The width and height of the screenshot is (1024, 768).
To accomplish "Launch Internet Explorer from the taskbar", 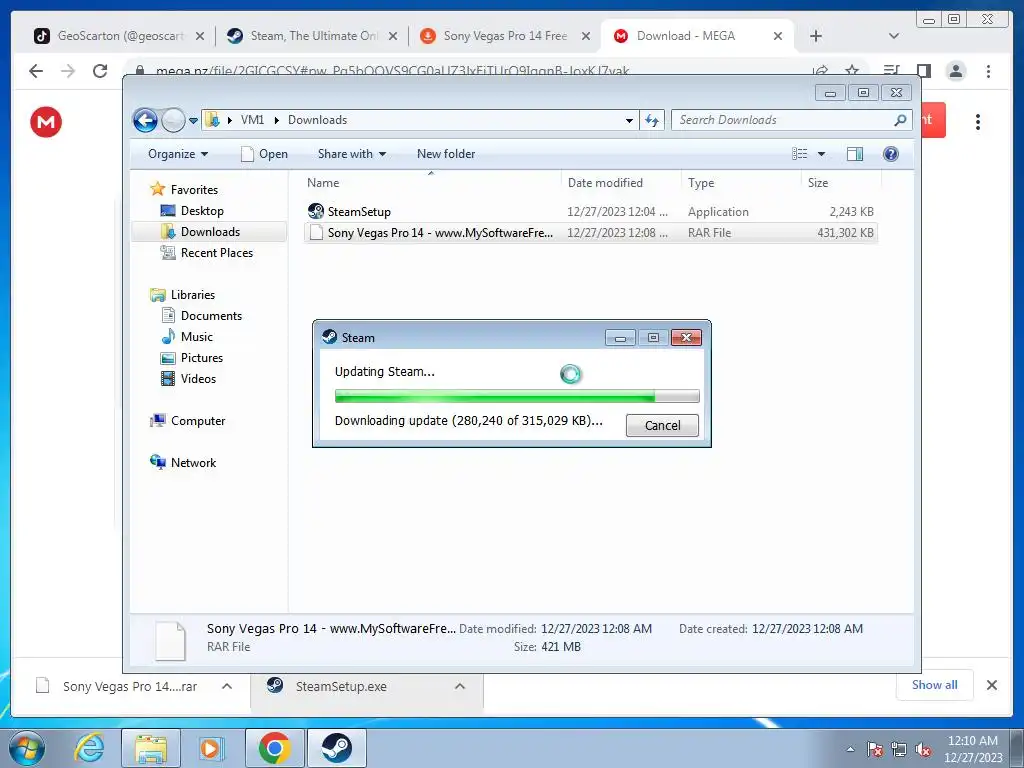I will pos(89,748).
